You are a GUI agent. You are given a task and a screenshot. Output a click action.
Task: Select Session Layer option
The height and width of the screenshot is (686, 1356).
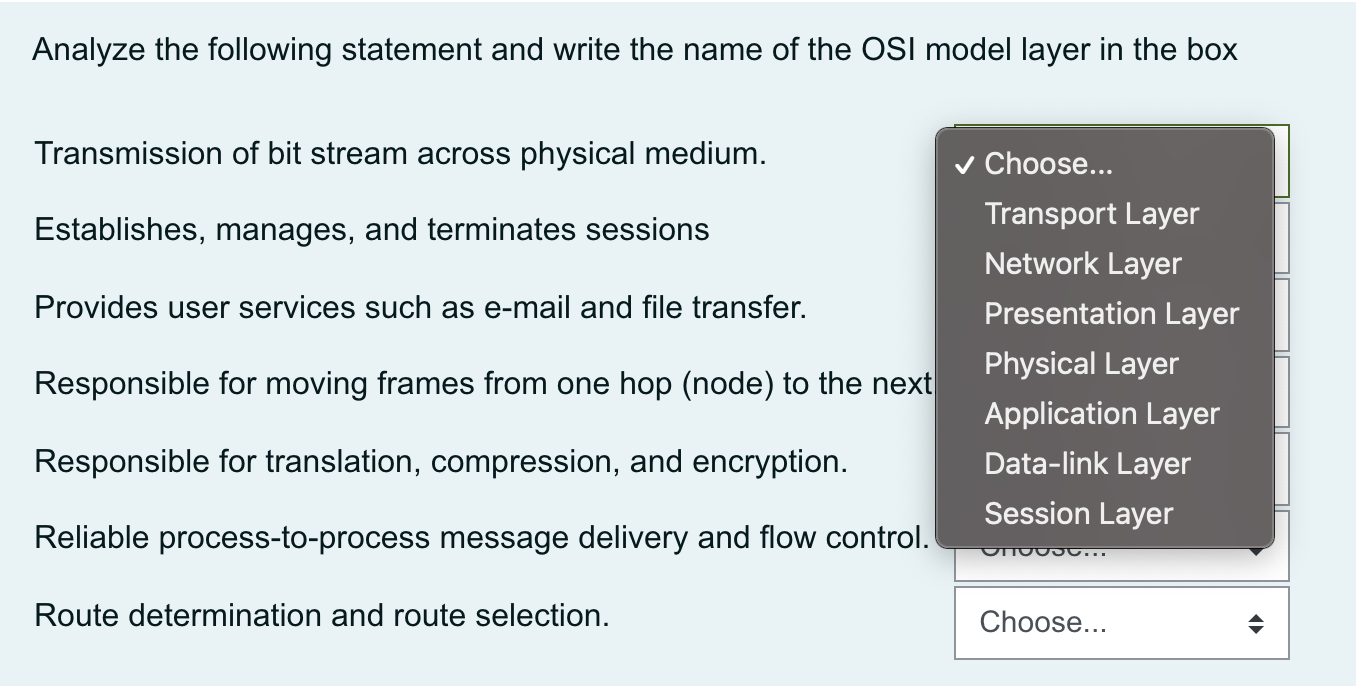[x=1078, y=513]
